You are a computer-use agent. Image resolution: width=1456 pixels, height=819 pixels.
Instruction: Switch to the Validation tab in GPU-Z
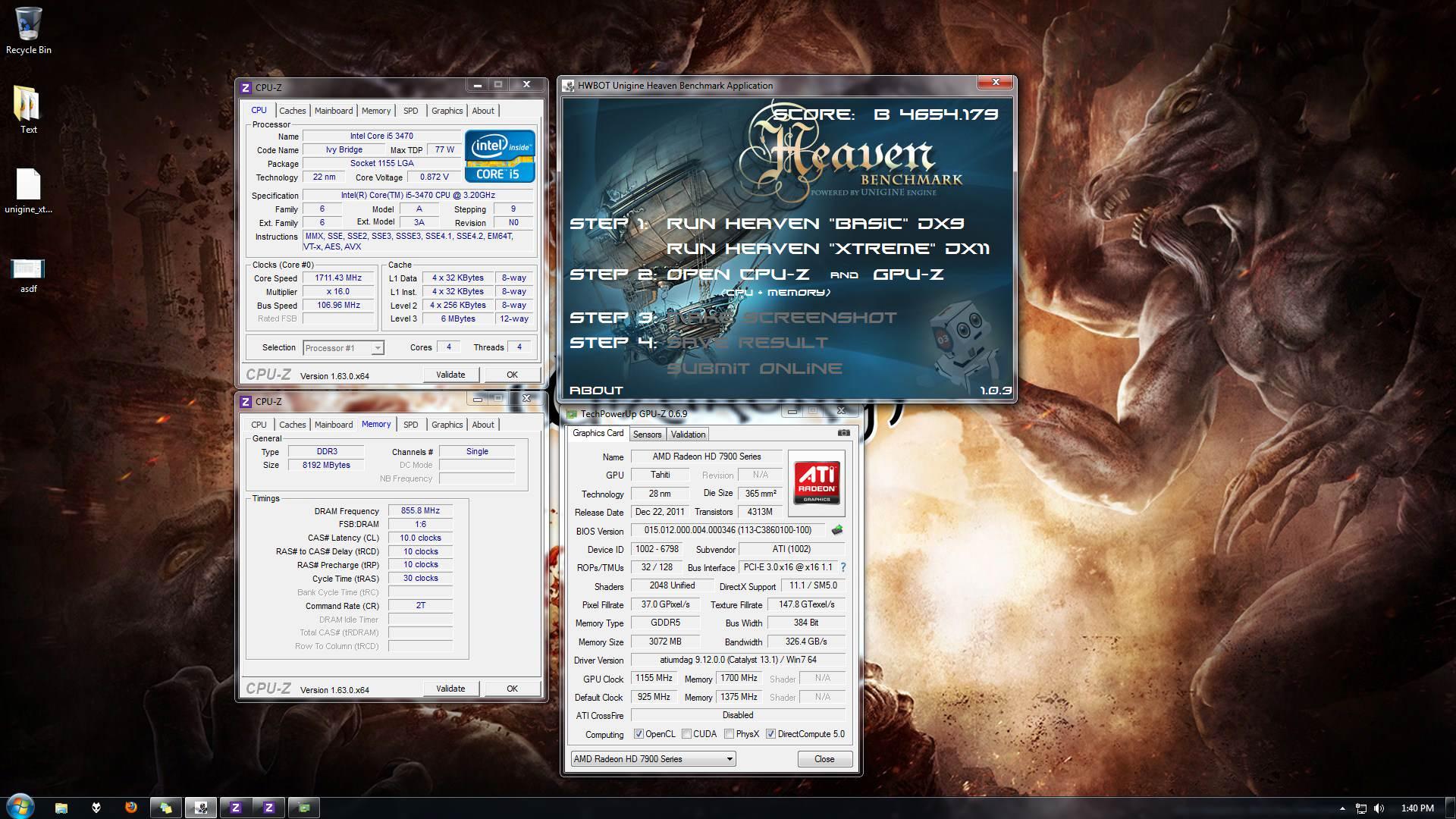coord(688,435)
